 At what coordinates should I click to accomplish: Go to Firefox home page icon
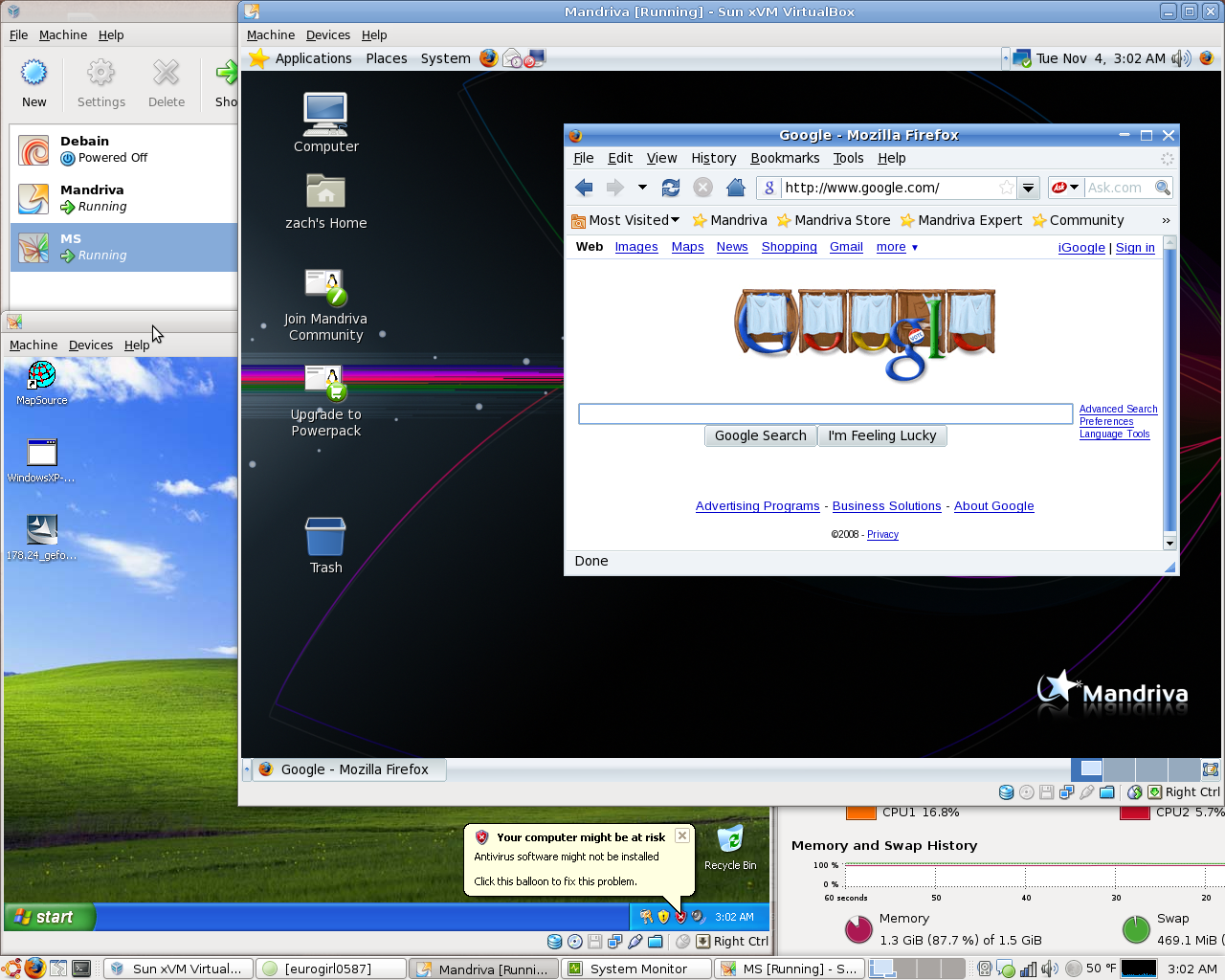(x=735, y=188)
